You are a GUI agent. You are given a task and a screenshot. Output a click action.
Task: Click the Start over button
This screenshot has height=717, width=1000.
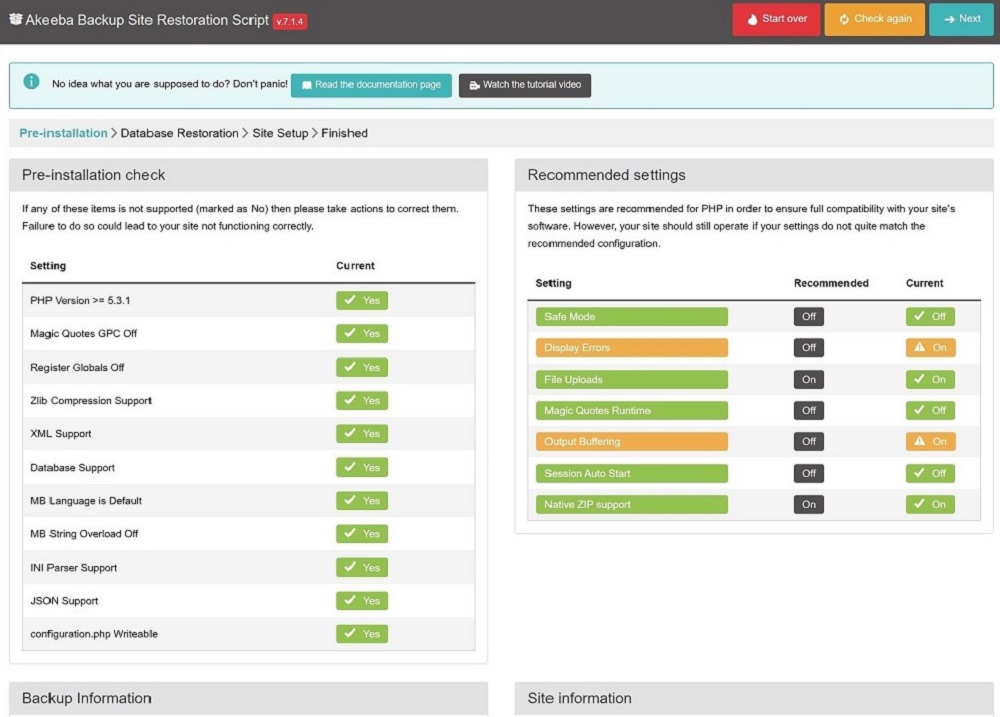point(776,19)
